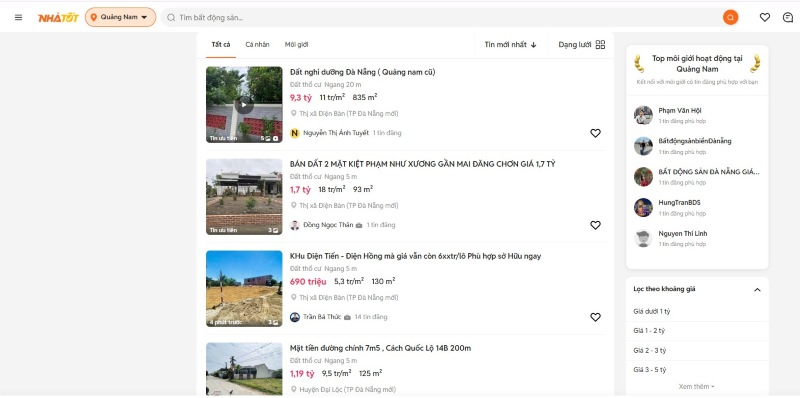
Task: Open broker Phạm Văn Hội
Action: [680, 110]
